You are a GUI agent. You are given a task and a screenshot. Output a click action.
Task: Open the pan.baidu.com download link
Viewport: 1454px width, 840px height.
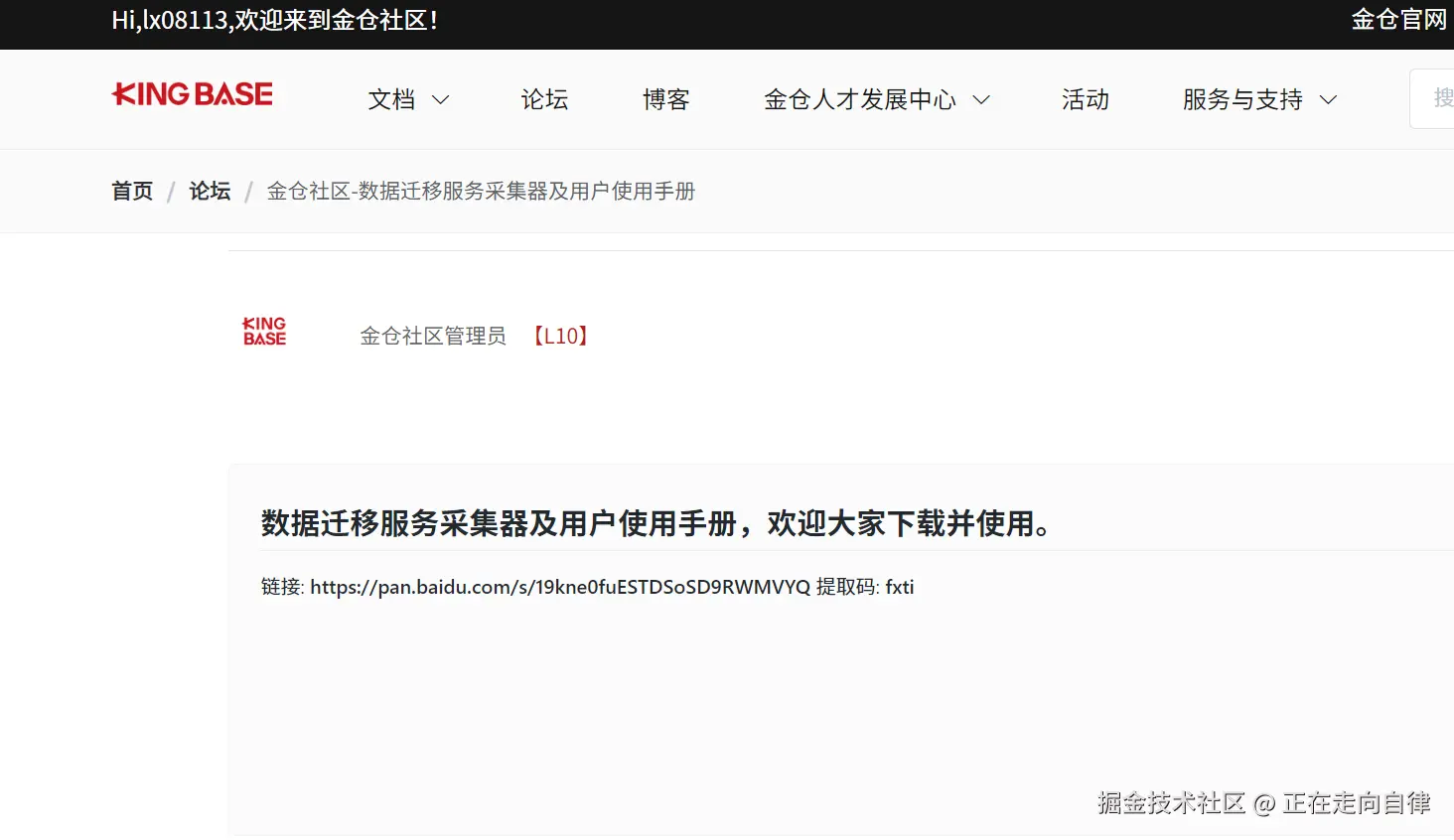(560, 587)
